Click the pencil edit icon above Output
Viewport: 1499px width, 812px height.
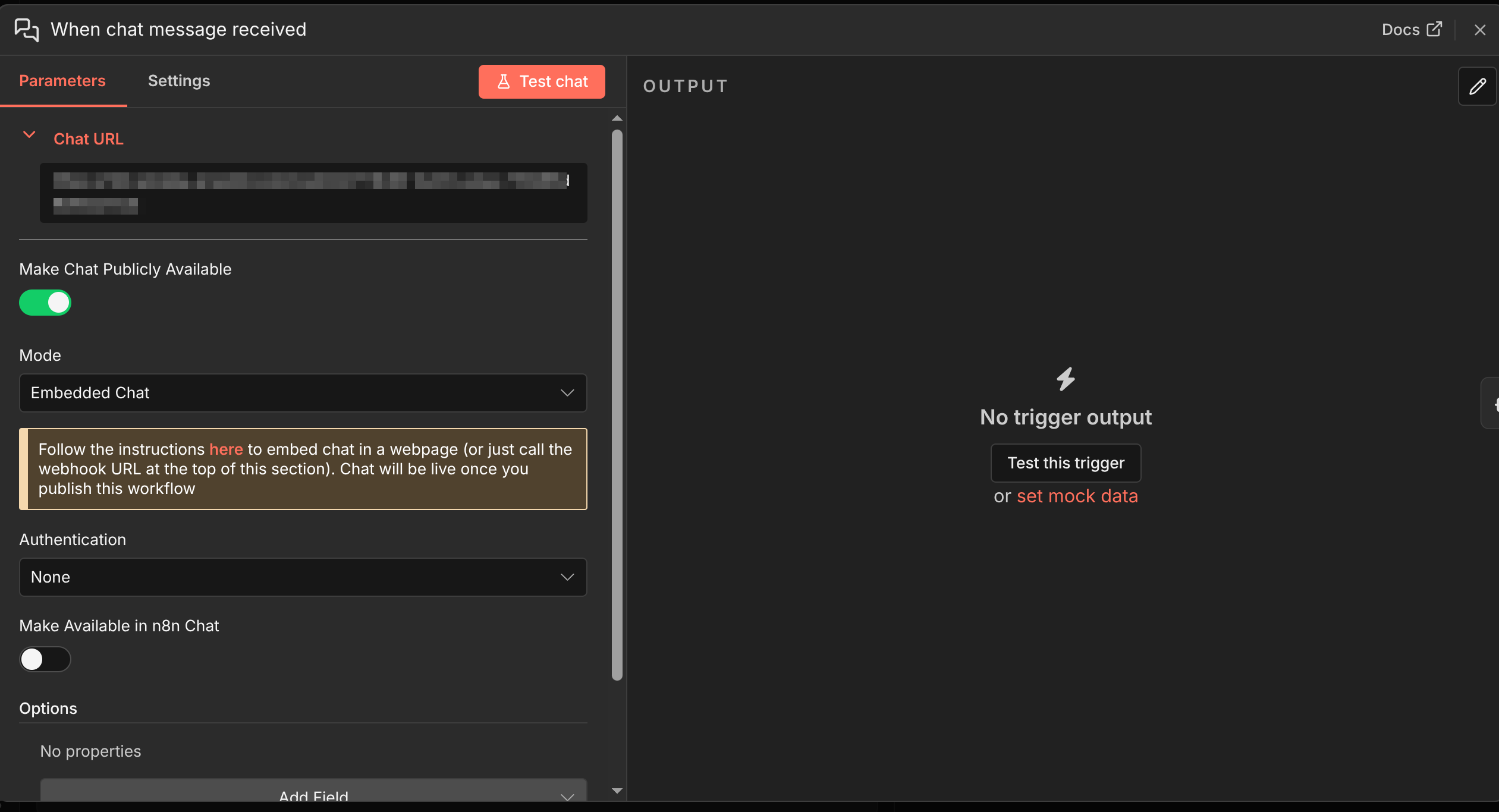[1478, 86]
